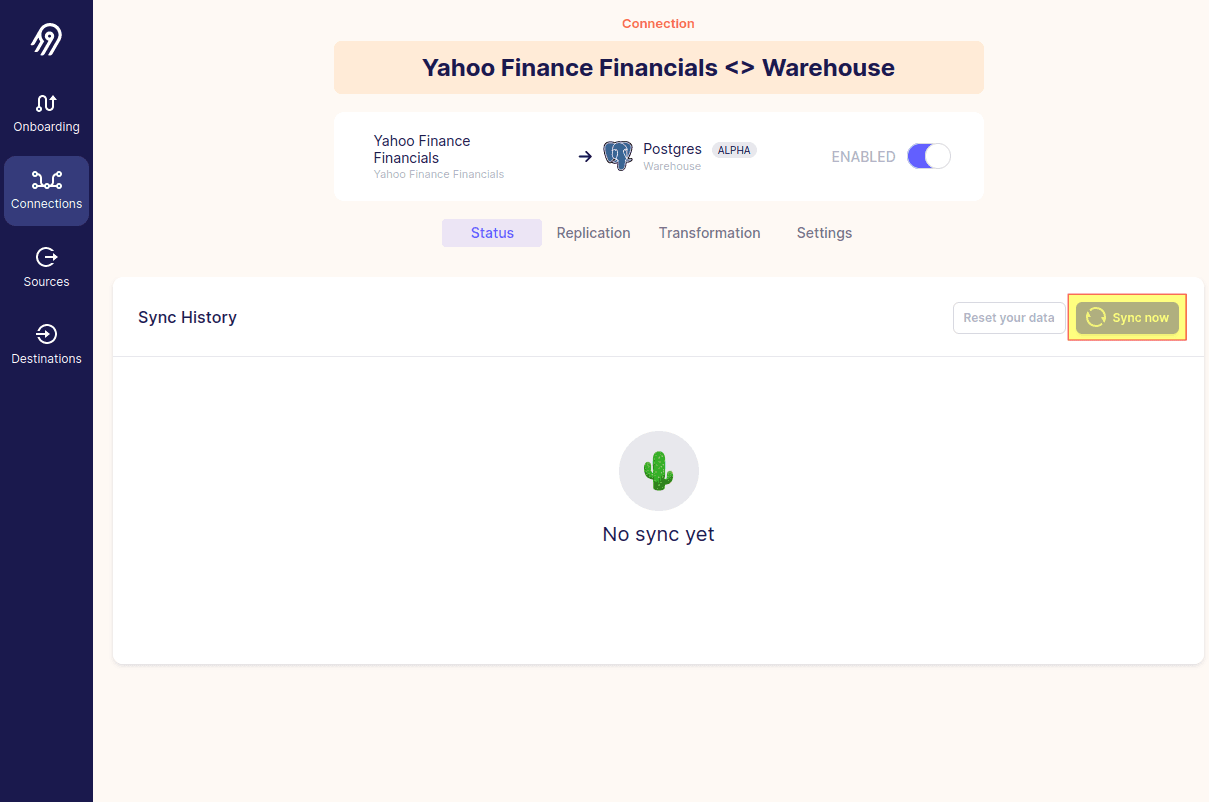
Task: Click the arrow between source and destination
Action: pos(585,157)
